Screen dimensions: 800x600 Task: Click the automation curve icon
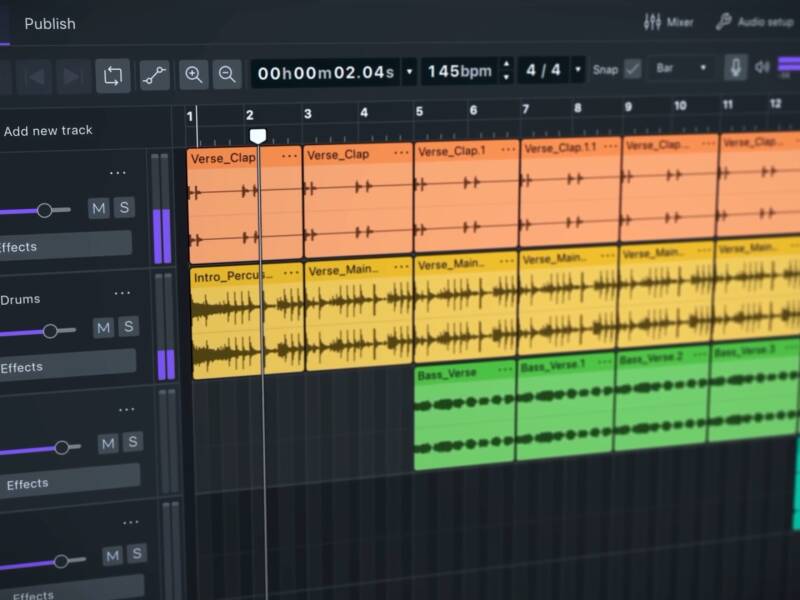(x=154, y=75)
